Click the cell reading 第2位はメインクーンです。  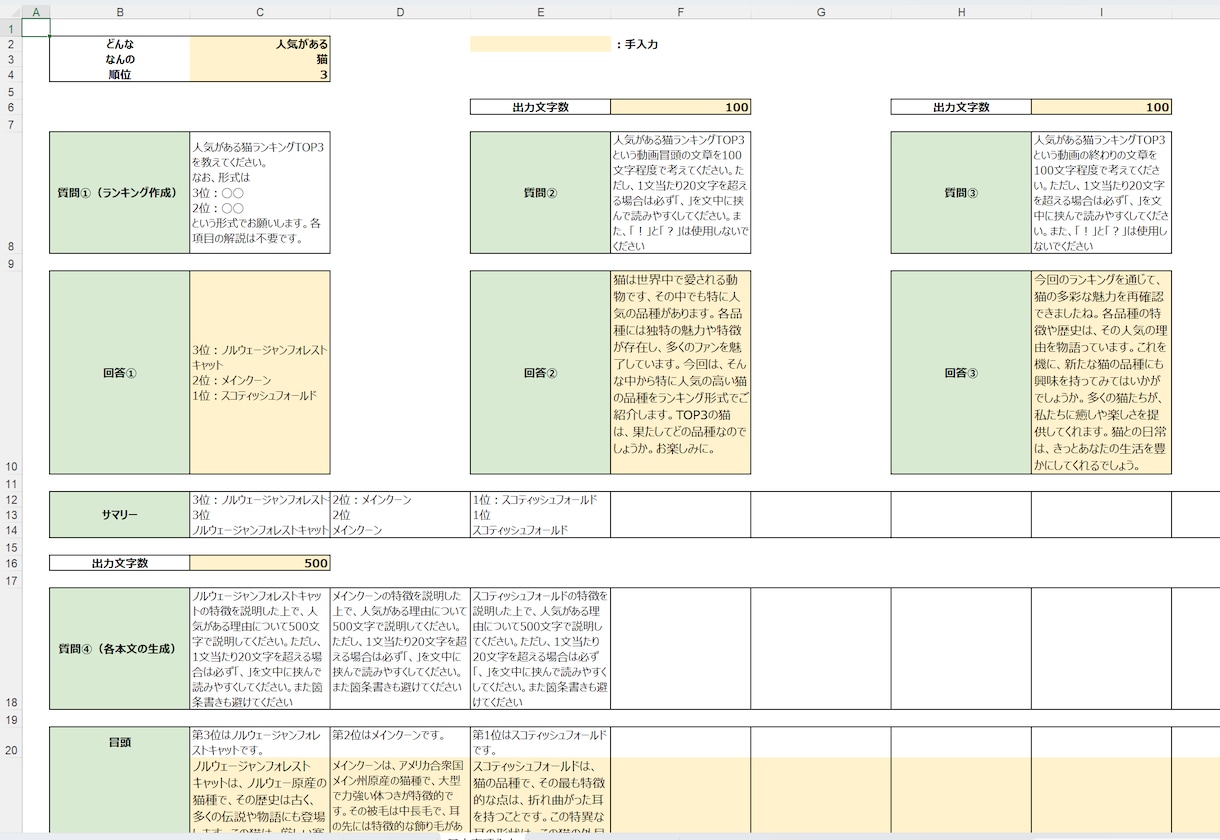(x=400, y=742)
